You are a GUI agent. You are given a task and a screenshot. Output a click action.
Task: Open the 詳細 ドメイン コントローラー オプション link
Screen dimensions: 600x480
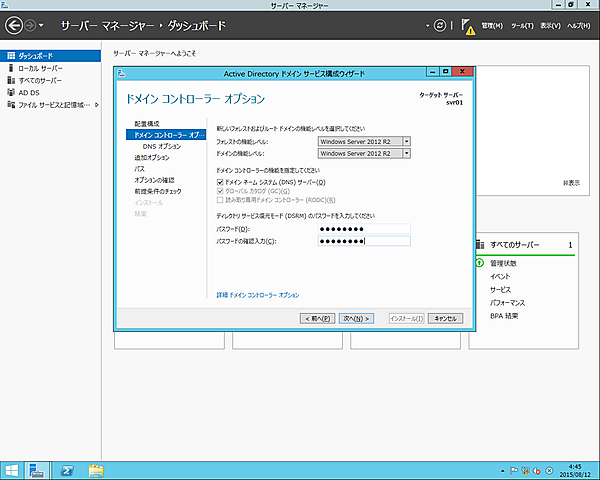click(257, 295)
